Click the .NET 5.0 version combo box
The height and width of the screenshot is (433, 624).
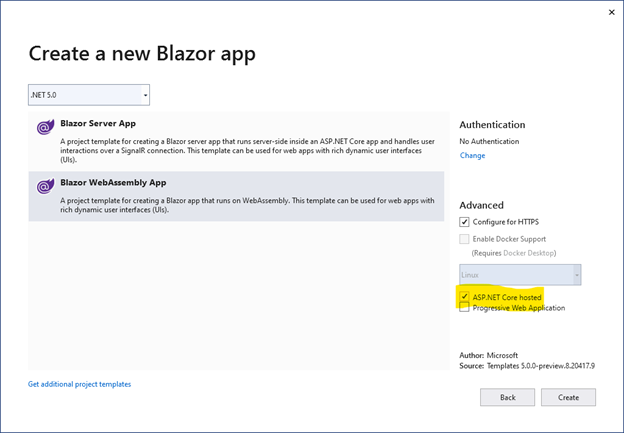tap(89, 95)
